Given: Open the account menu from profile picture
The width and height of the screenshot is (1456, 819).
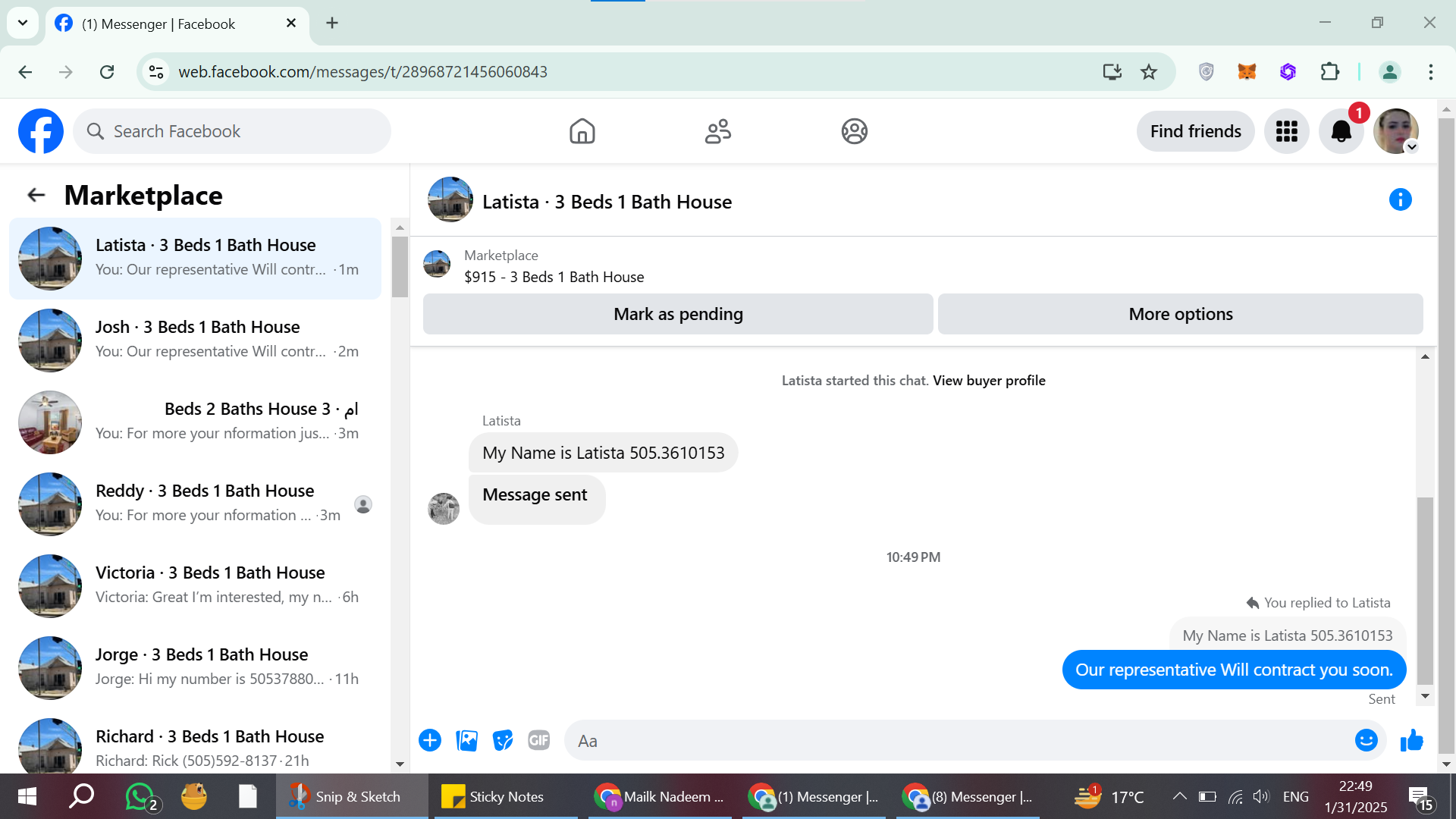Looking at the screenshot, I should (x=1396, y=131).
